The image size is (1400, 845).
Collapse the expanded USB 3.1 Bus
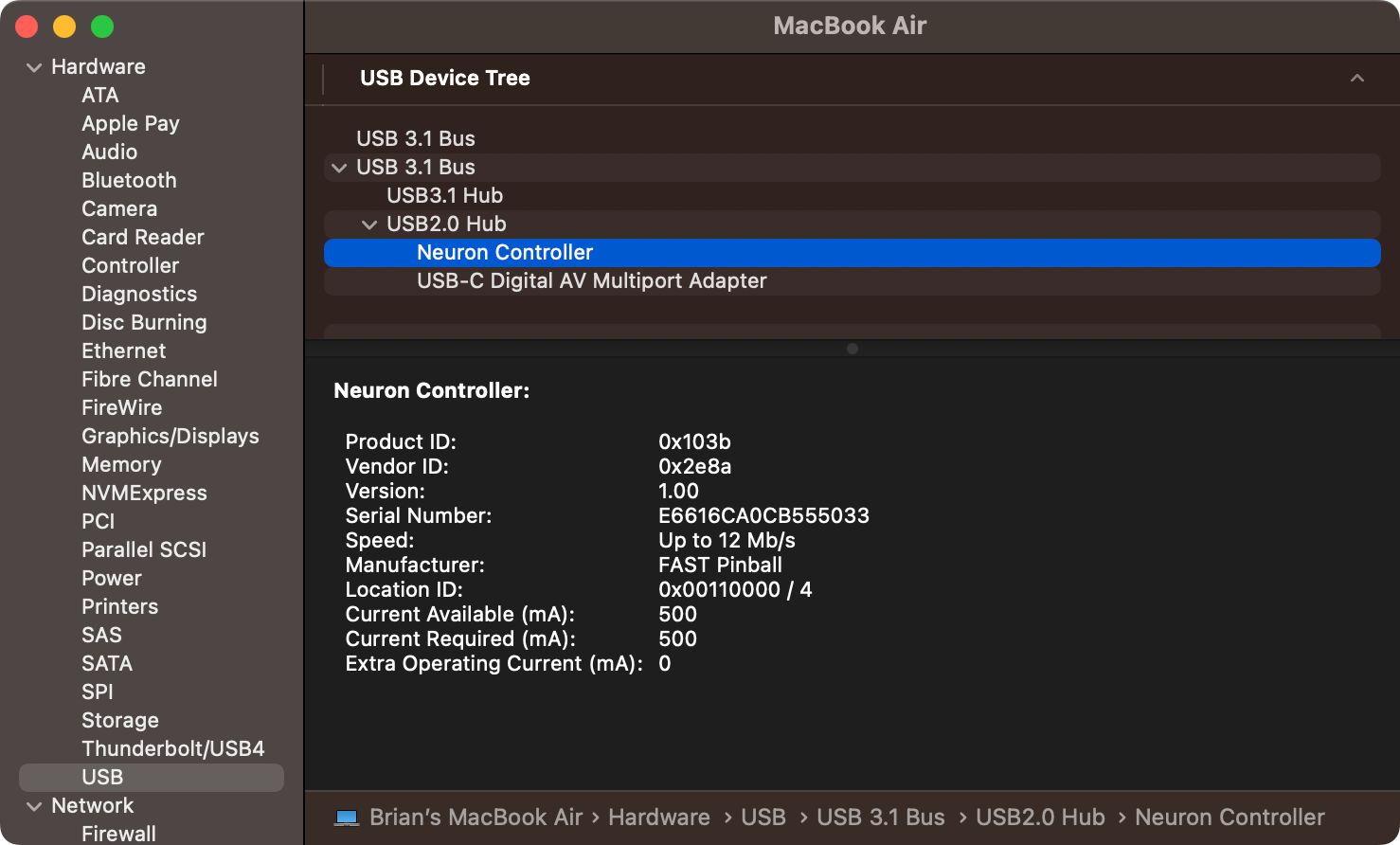pos(339,168)
